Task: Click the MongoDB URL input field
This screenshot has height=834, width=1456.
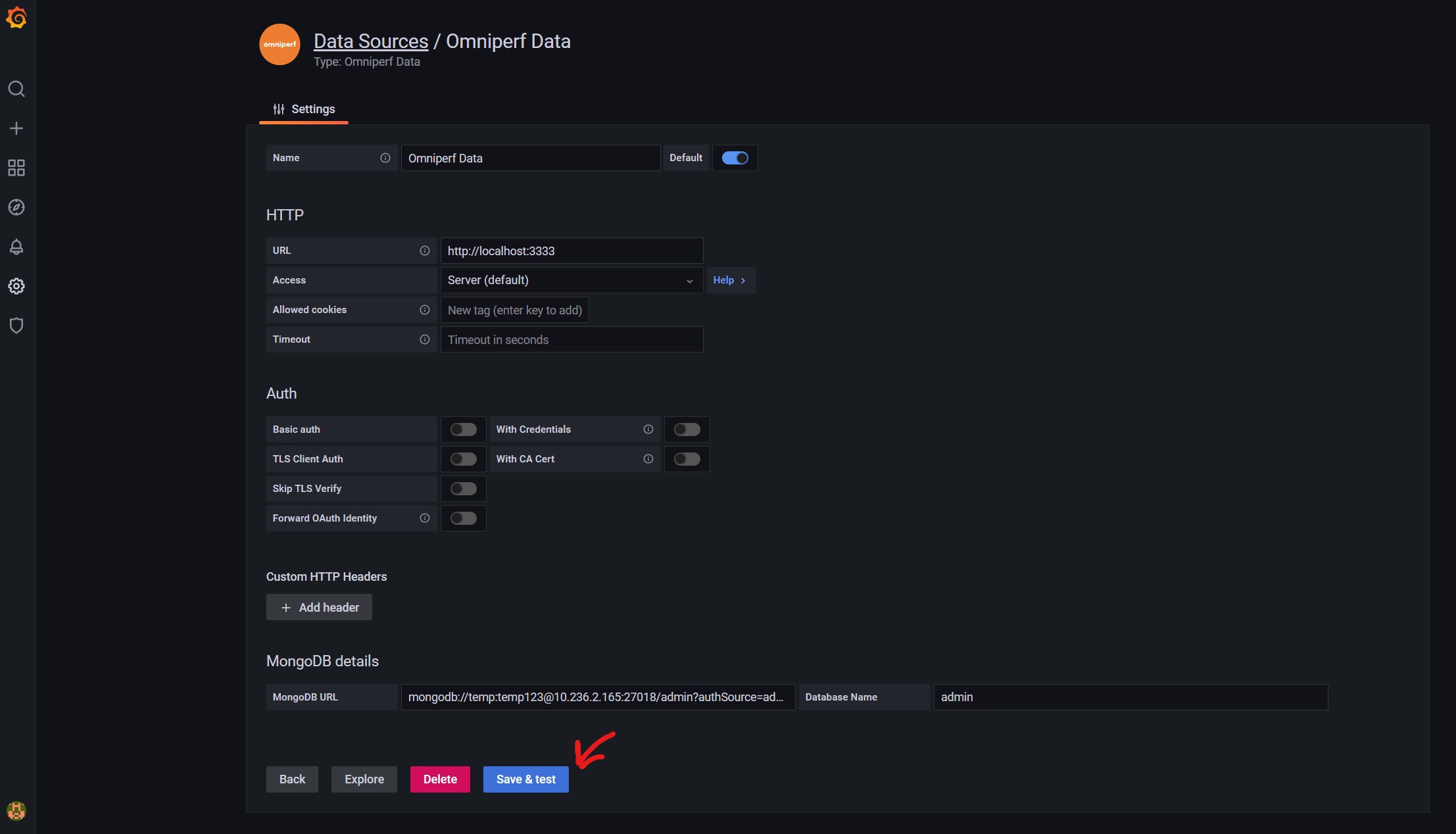Action: (597, 697)
